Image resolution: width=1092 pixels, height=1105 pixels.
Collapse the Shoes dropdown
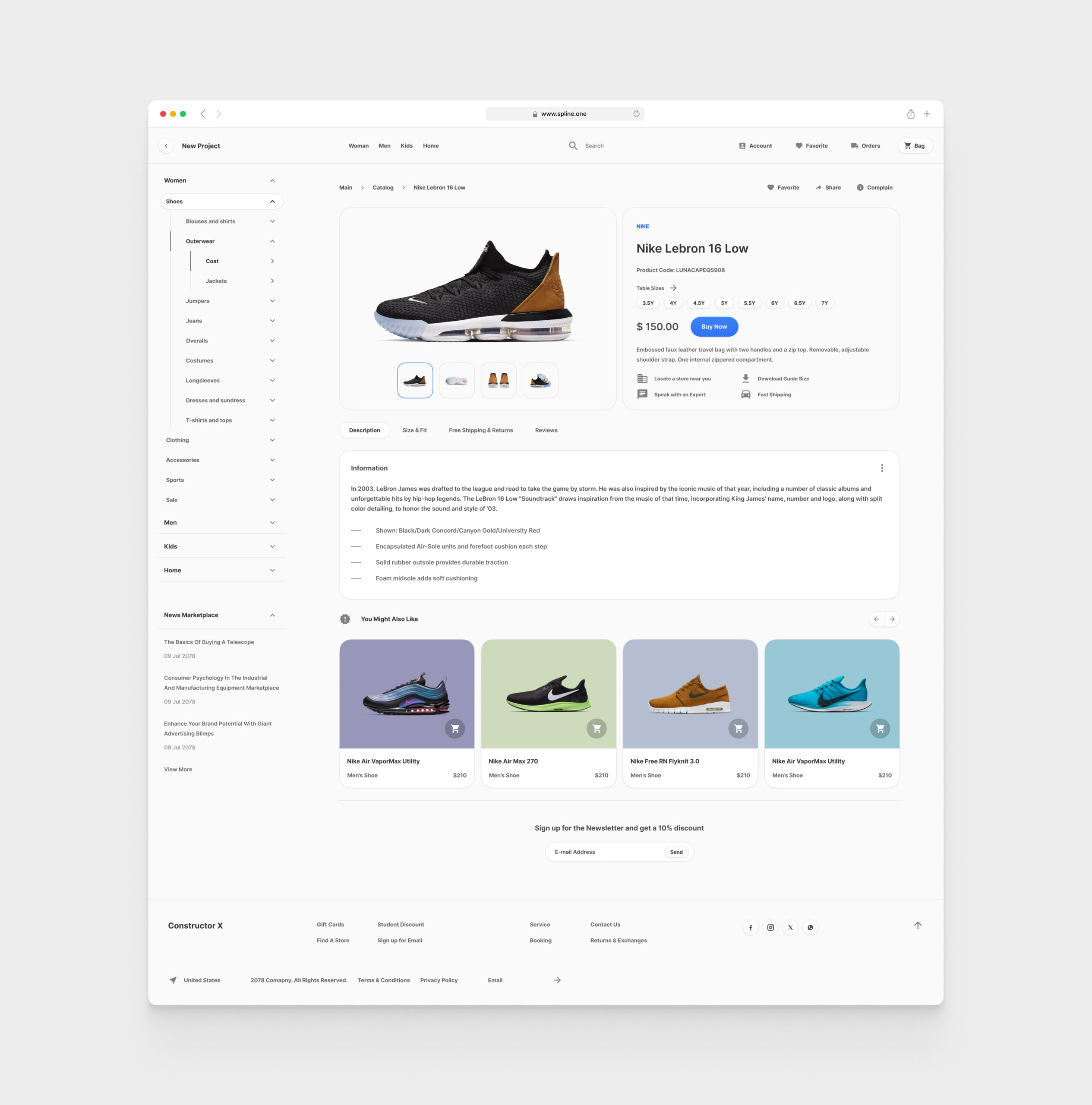[272, 201]
